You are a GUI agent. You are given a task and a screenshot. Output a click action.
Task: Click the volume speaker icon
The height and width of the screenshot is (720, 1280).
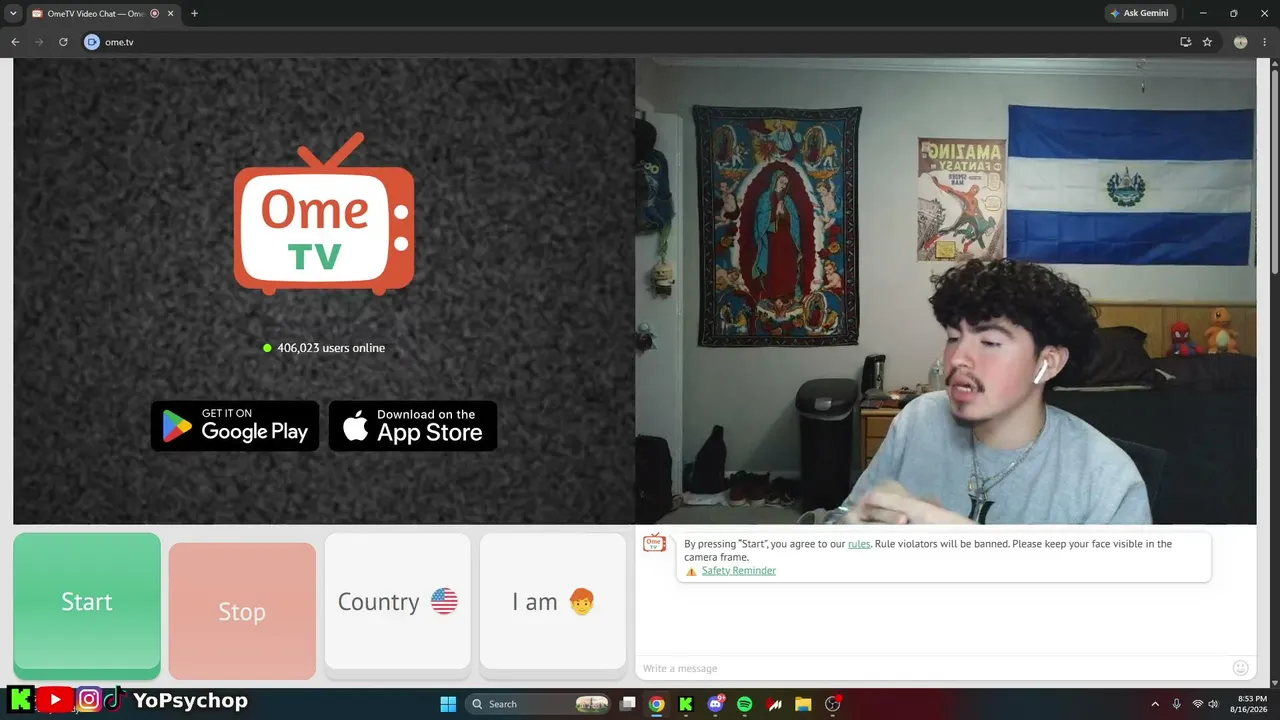click(1213, 704)
